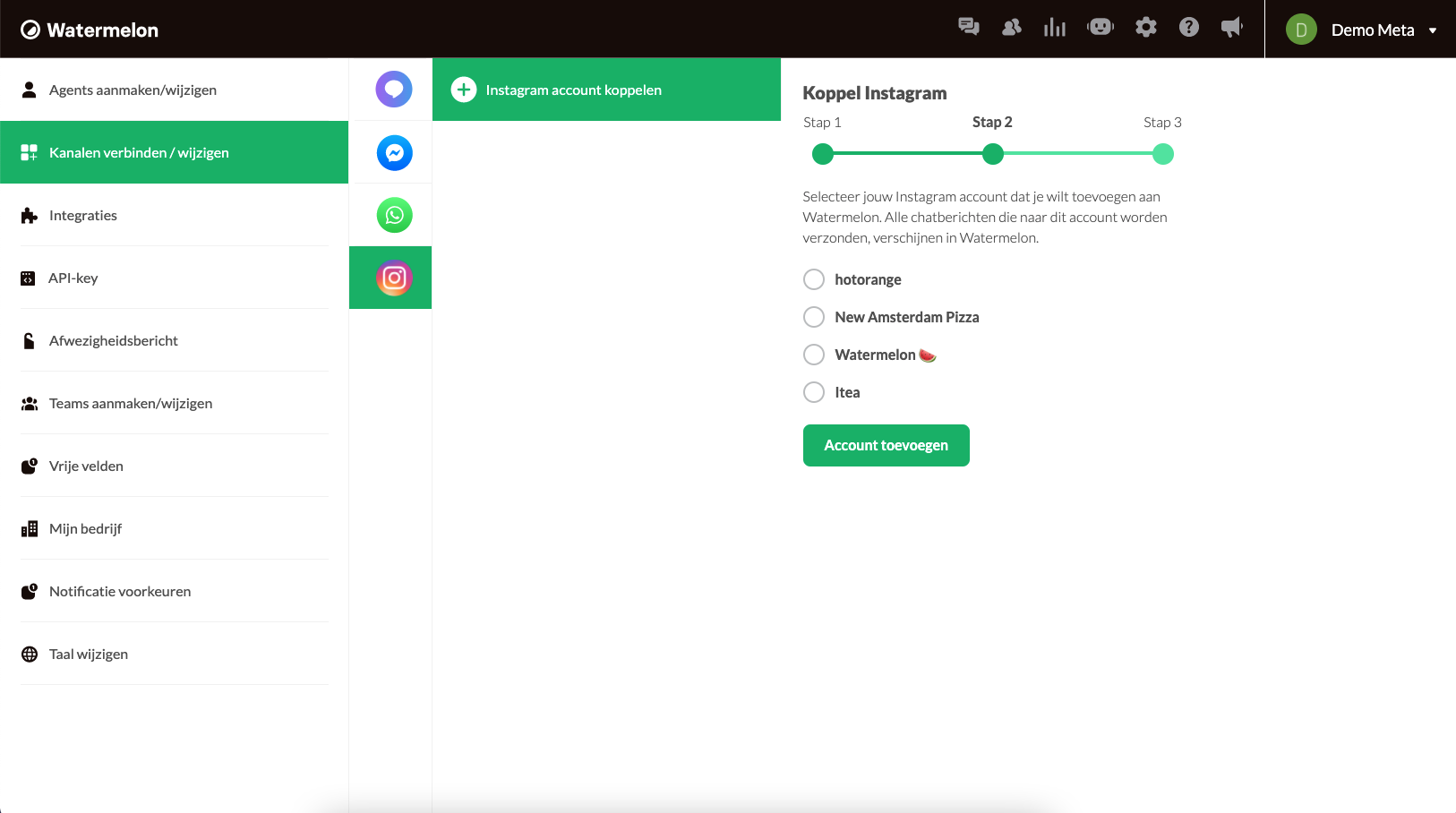Click the API-key code icon
The width and height of the screenshot is (1456, 813).
[x=28, y=278]
